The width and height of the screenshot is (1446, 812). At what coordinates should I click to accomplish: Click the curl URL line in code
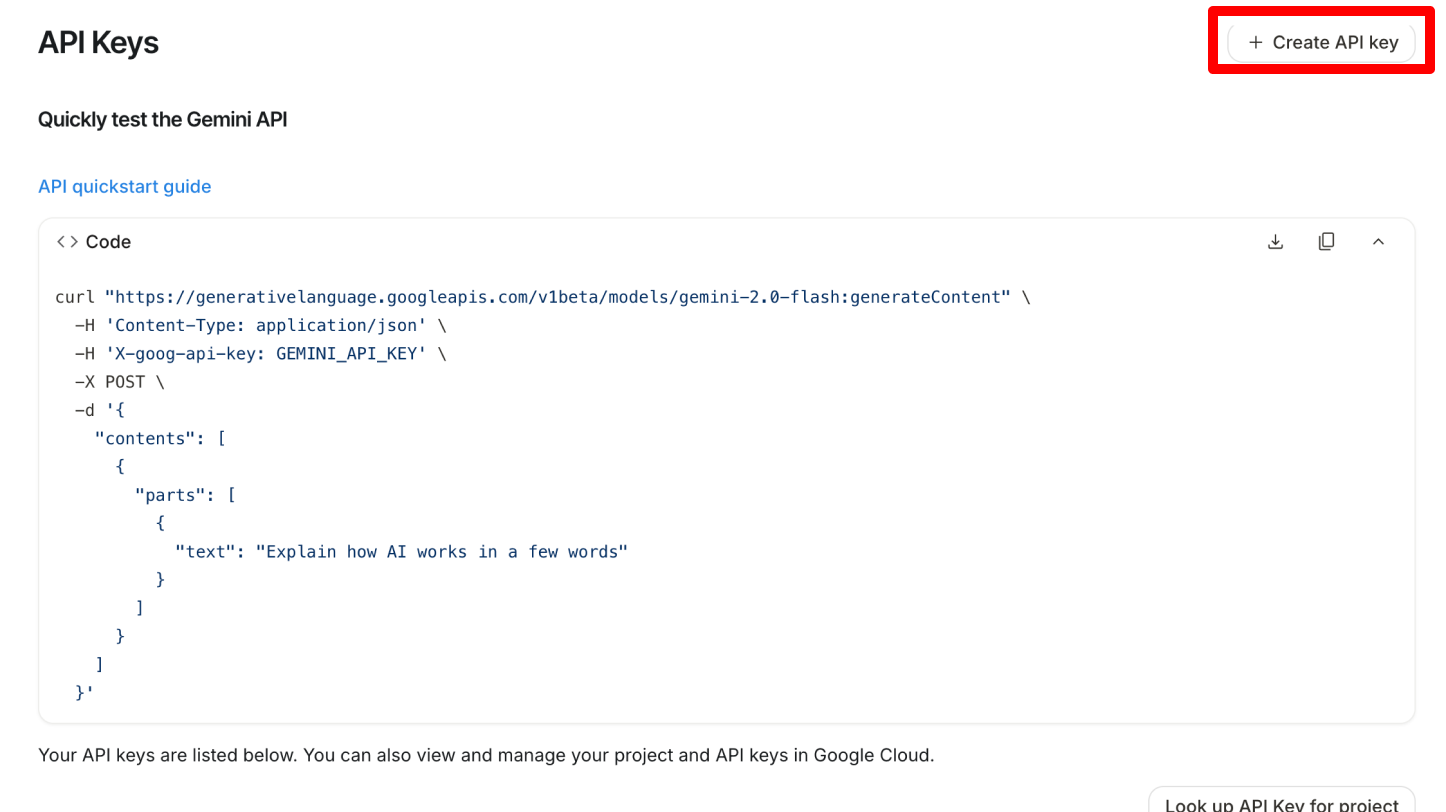coord(543,297)
